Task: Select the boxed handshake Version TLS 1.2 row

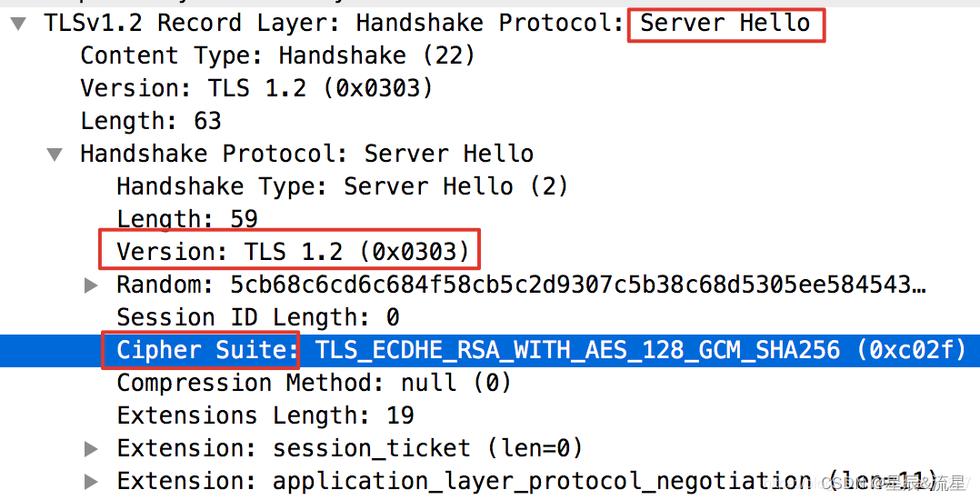Action: pyautogui.click(x=292, y=251)
